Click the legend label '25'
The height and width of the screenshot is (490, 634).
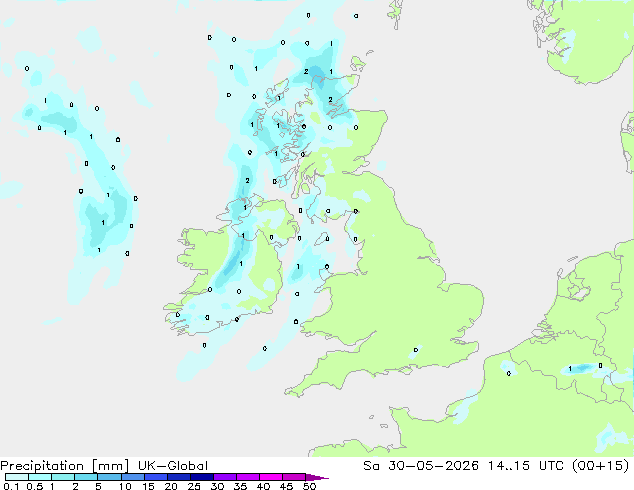(194, 486)
